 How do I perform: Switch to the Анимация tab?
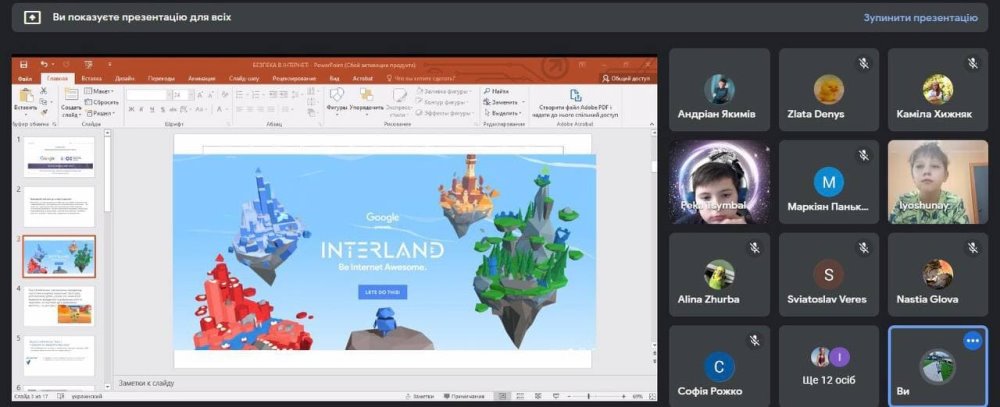(x=202, y=78)
